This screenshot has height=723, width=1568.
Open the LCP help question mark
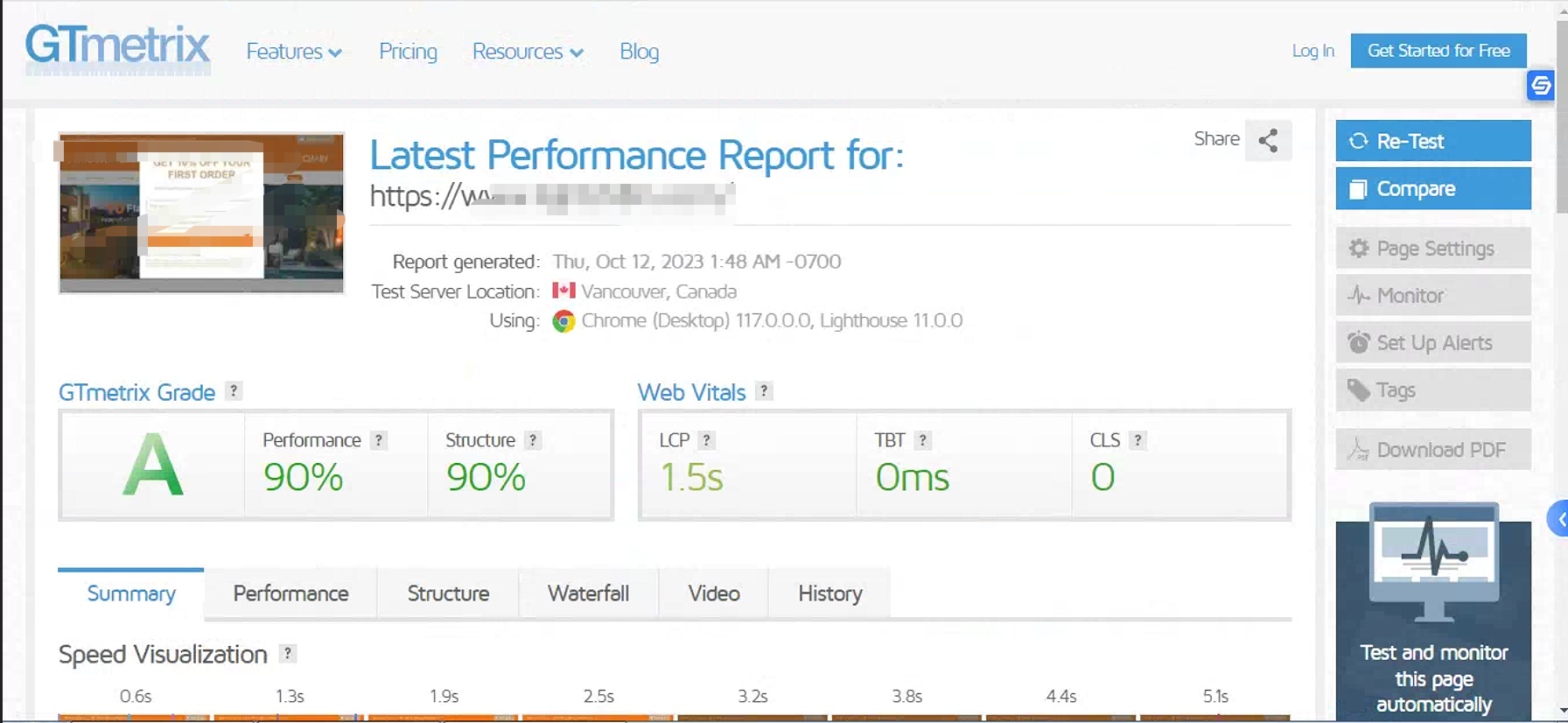707,440
